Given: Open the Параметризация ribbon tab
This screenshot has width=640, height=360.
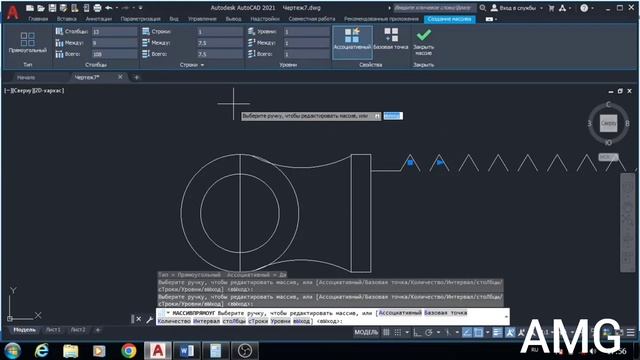Looking at the screenshot, I should [140, 19].
